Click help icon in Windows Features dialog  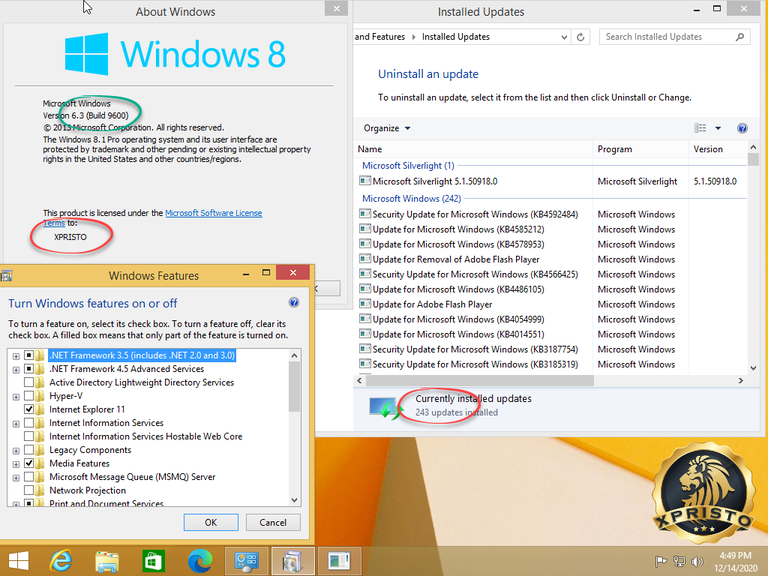[294, 302]
